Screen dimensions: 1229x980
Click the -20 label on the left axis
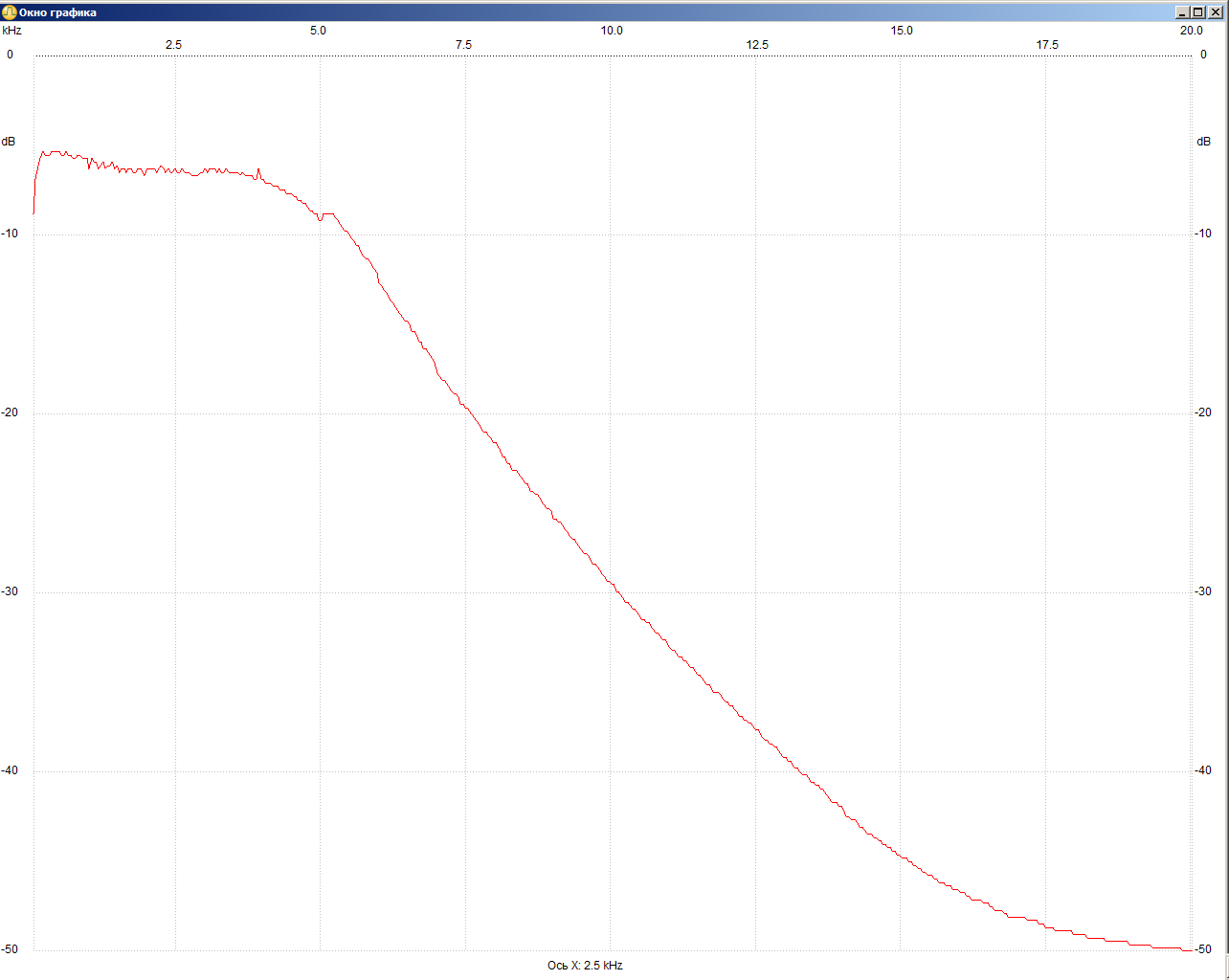[10, 412]
